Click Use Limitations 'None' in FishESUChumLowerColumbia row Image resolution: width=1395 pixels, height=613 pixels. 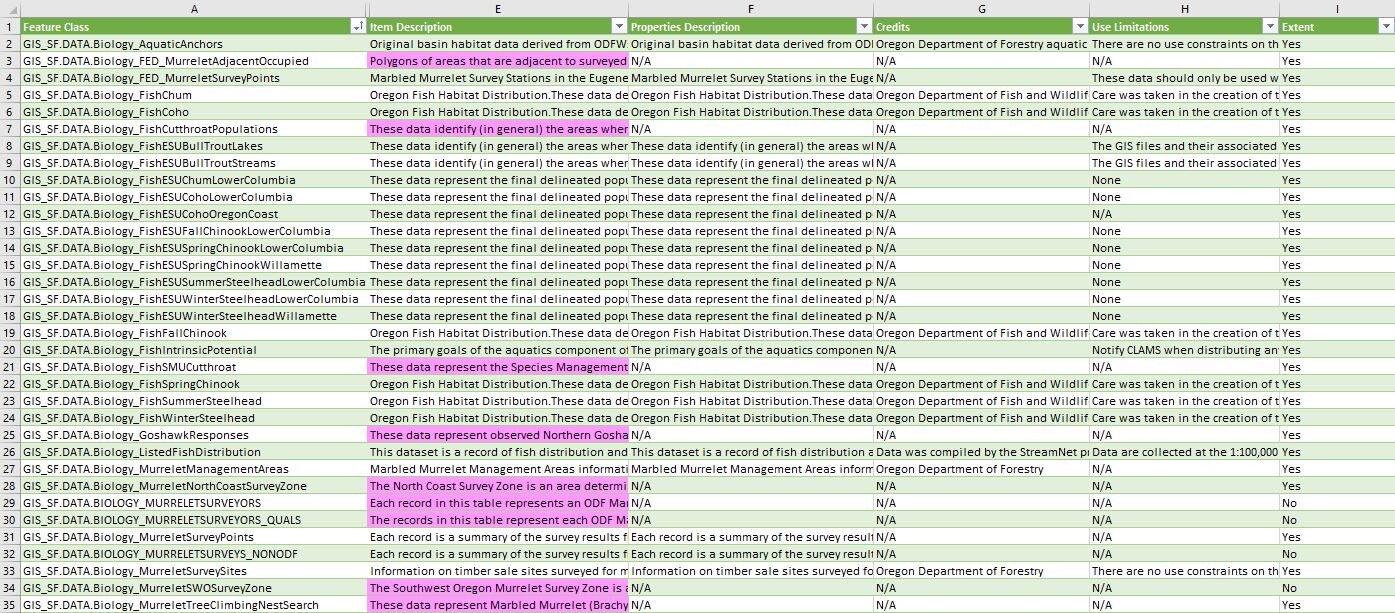[x=1184, y=180]
